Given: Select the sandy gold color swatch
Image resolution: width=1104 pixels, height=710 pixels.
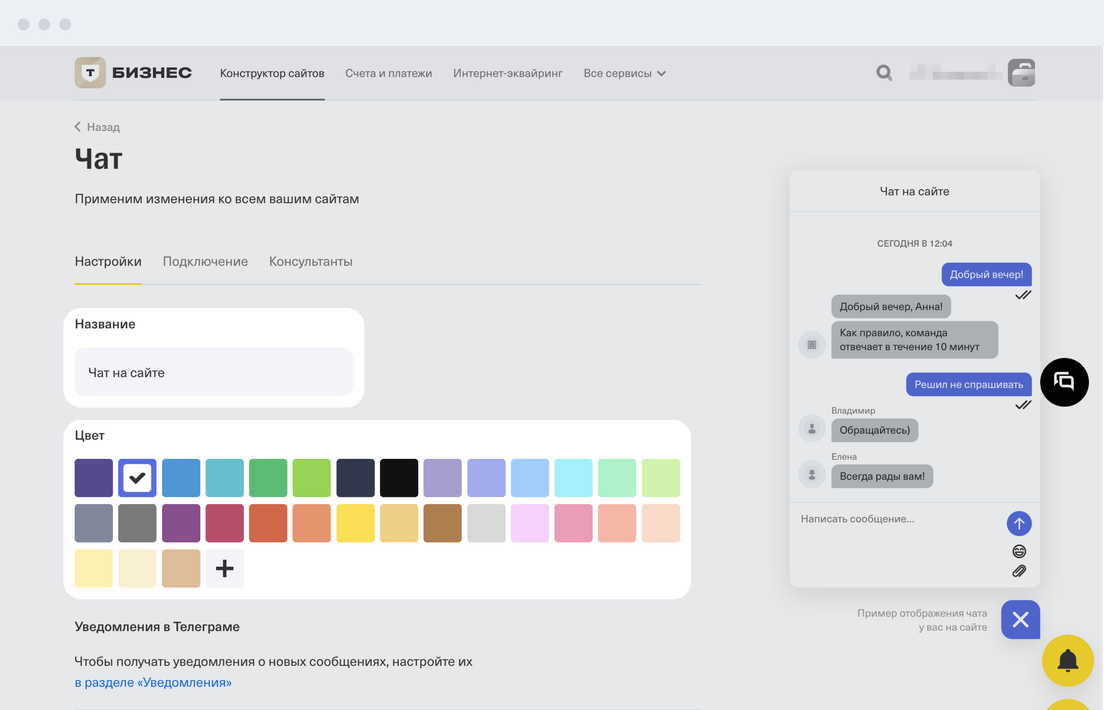Looking at the screenshot, I should coord(399,523).
